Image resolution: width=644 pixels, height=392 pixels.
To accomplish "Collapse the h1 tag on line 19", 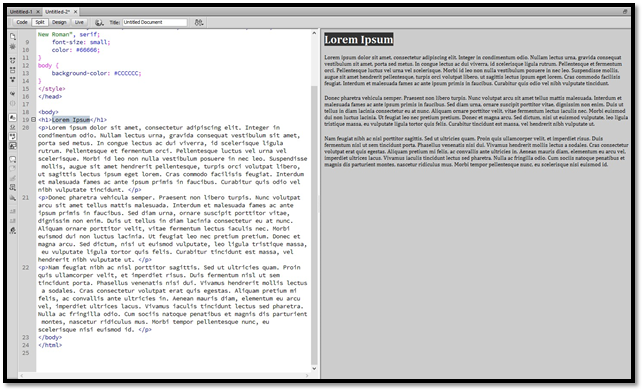I will pyautogui.click(x=34, y=120).
